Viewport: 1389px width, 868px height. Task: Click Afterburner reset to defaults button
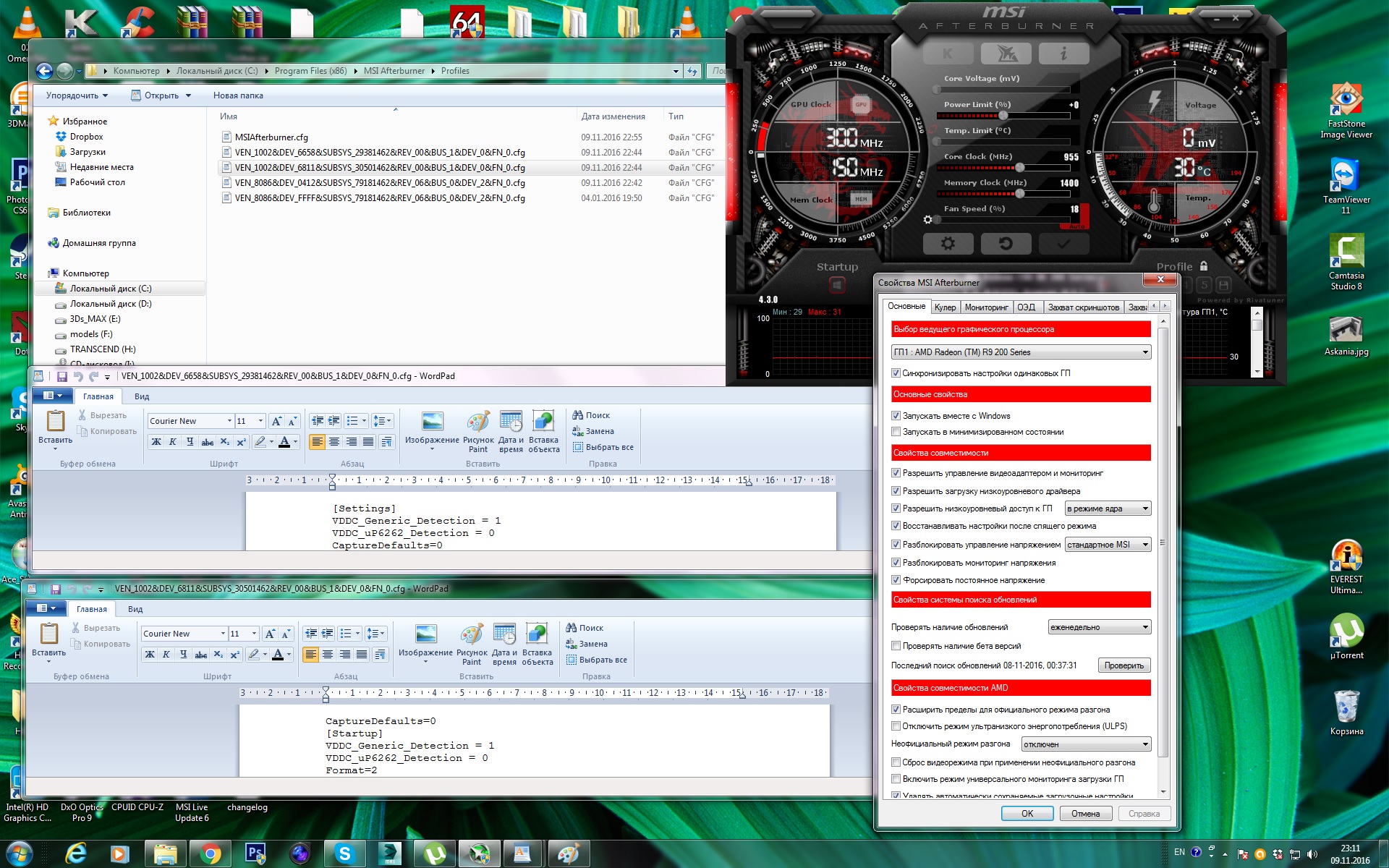tap(1006, 244)
